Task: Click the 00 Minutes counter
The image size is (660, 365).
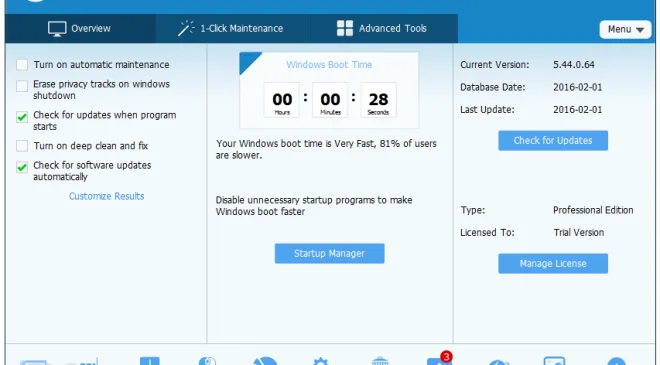Action: point(330,100)
